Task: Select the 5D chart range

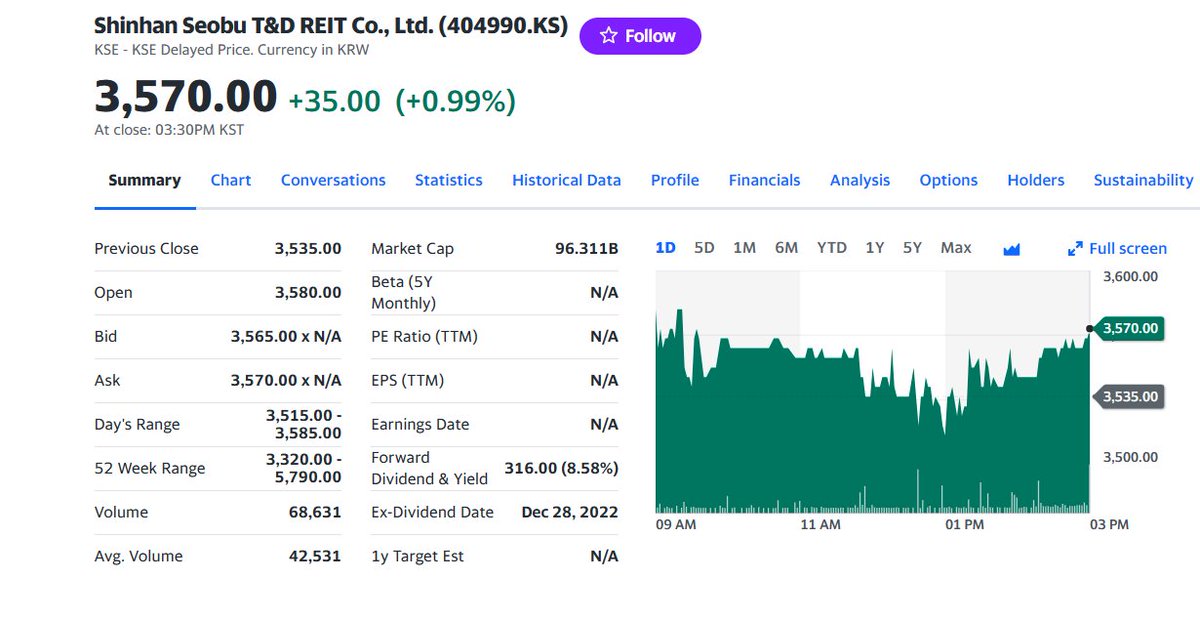Action: tap(704, 248)
